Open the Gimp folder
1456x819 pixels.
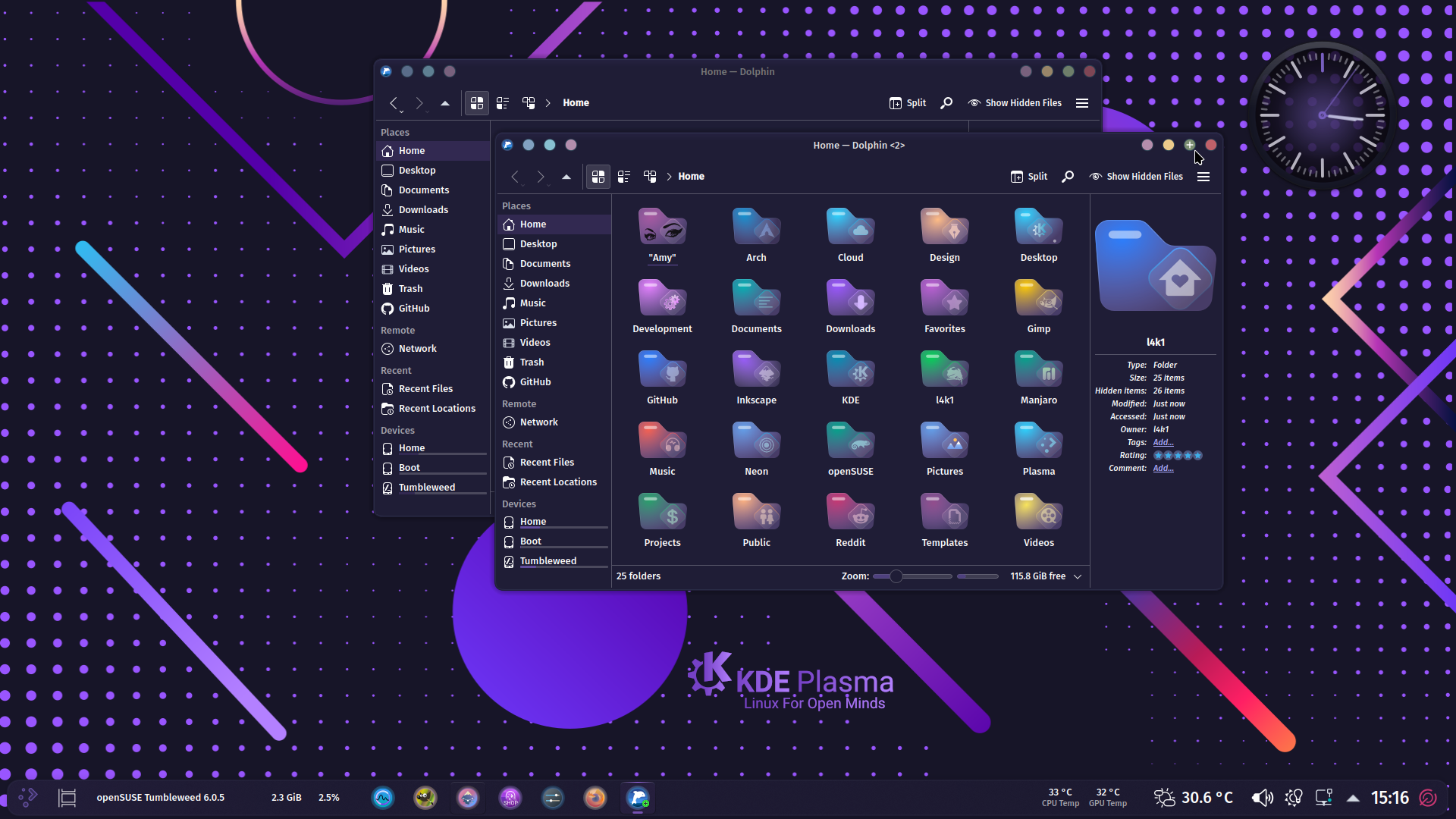point(1038,306)
